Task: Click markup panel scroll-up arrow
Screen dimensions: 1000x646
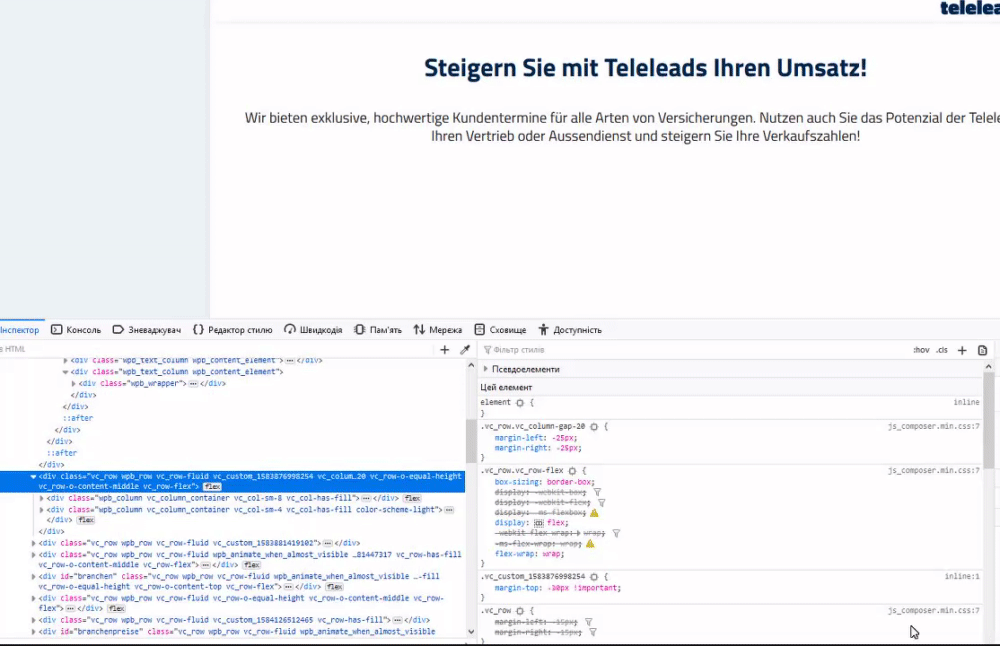Action: pos(471,365)
